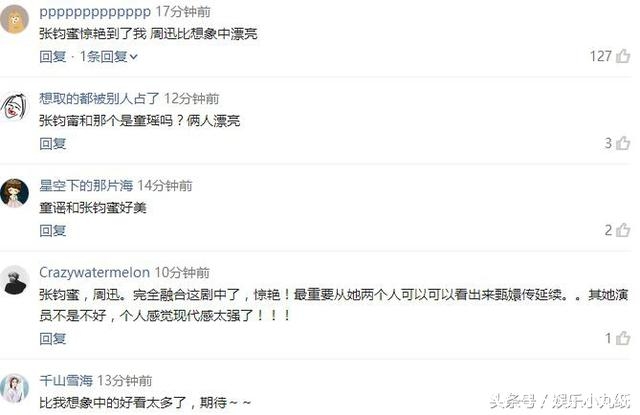Open username Crazywatermelon link
Viewport: 640px width, 415px height.
coord(94,272)
